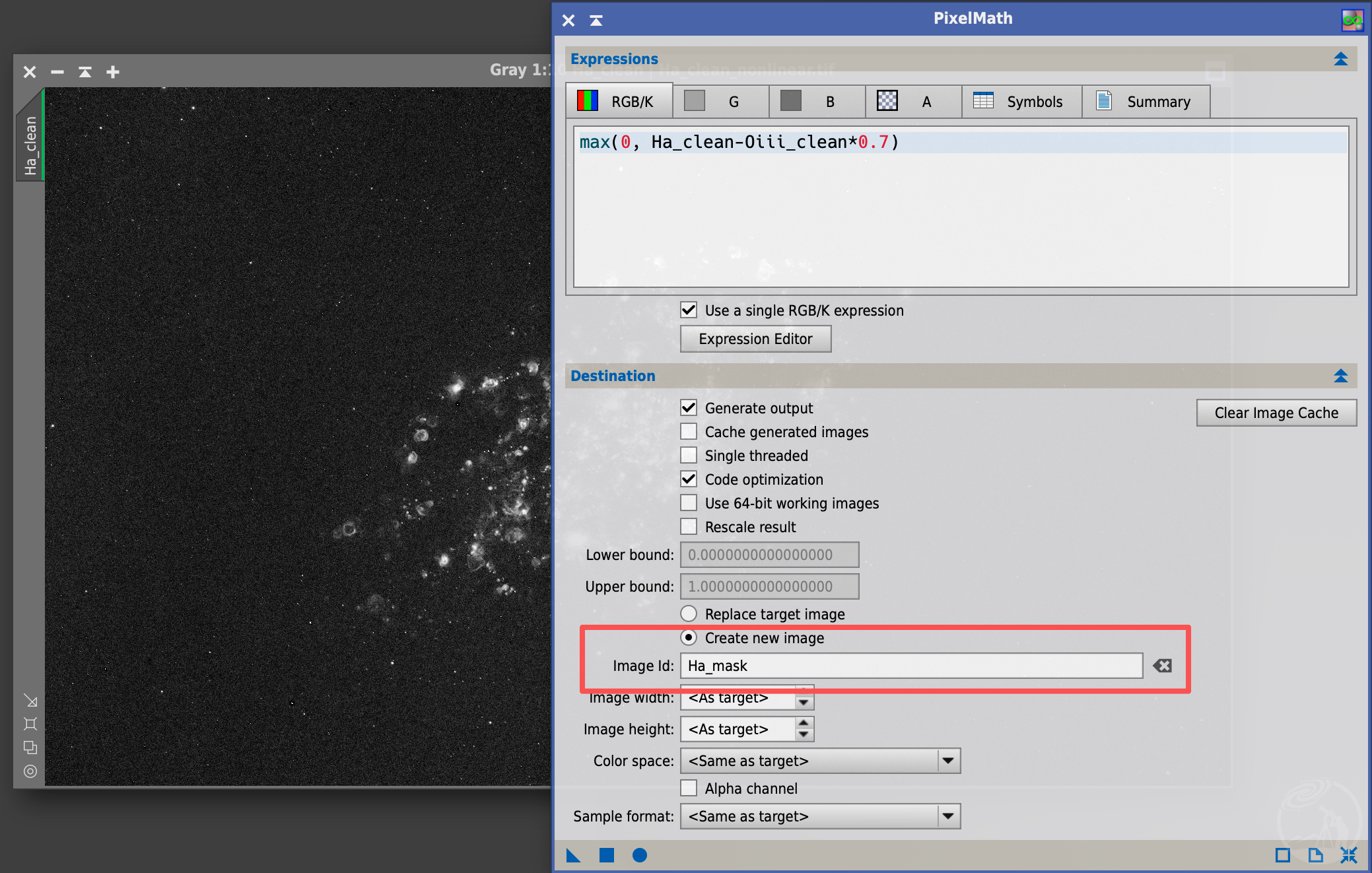Click the New Instance triangle icon
Viewport: 1372px width, 873px height.
(573, 856)
